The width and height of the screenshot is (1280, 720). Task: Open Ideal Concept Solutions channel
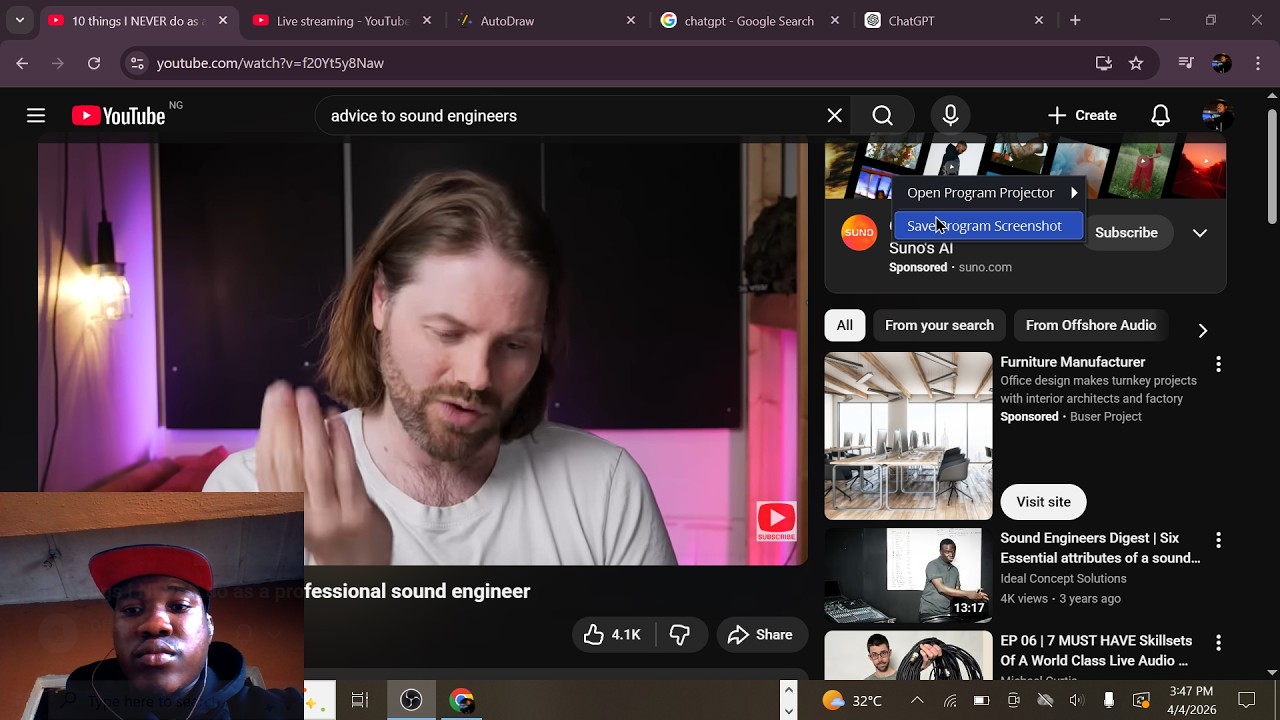click(1063, 579)
